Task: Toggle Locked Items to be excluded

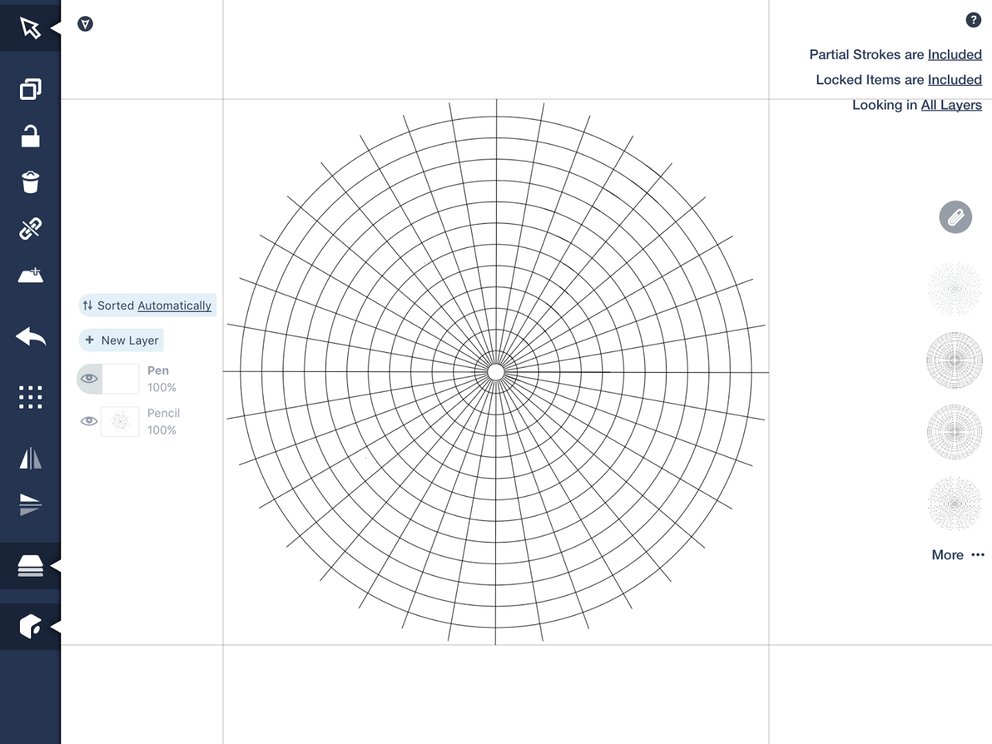Action: [x=954, y=79]
